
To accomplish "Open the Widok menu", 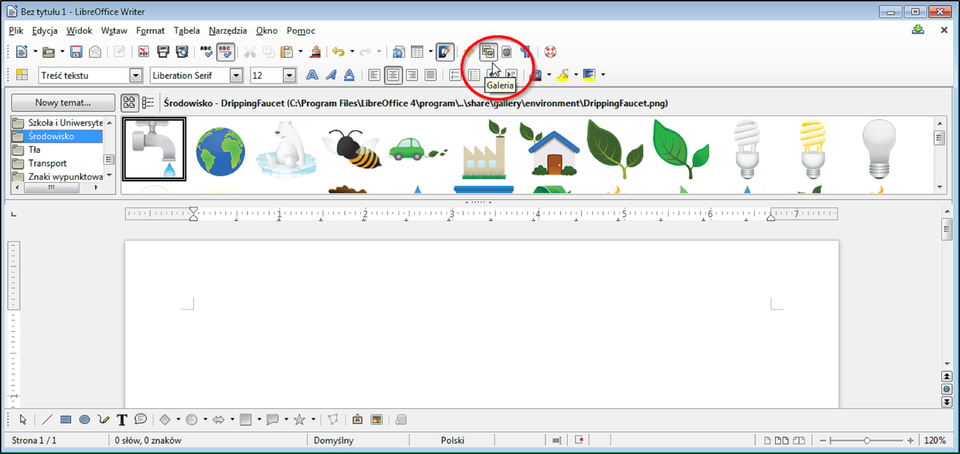I will pyautogui.click(x=80, y=31).
